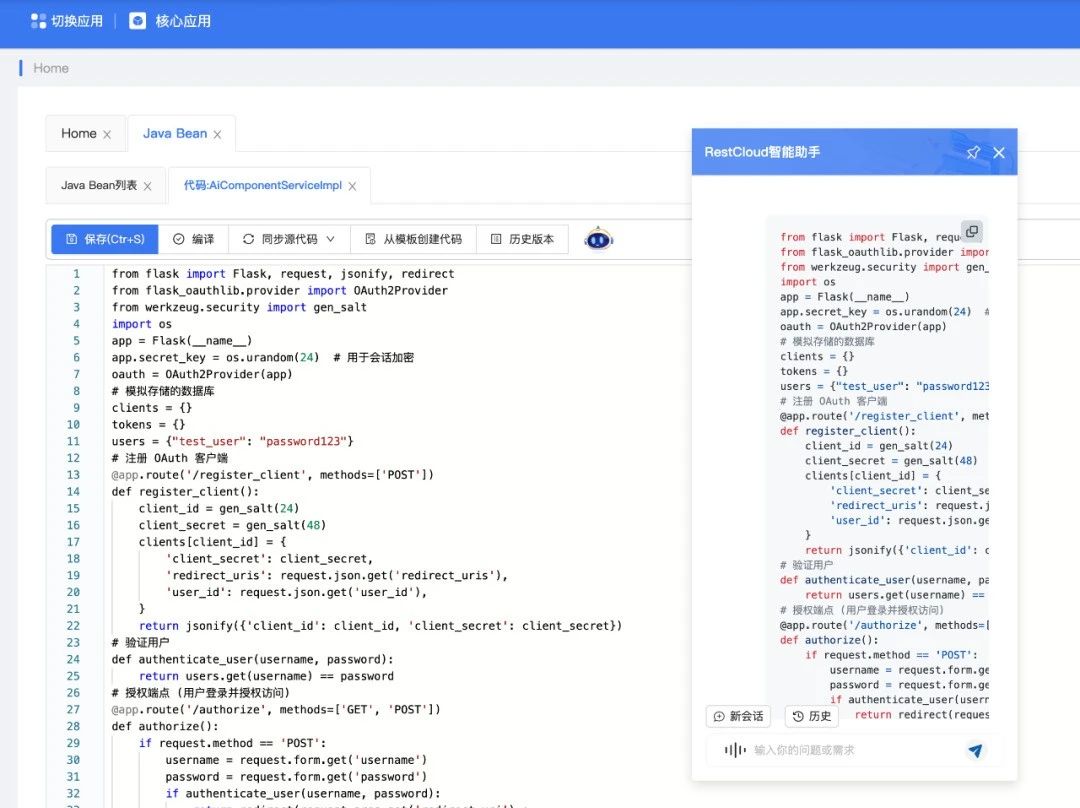Open the history versions
1080x808 pixels.
pyautogui.click(x=522, y=239)
